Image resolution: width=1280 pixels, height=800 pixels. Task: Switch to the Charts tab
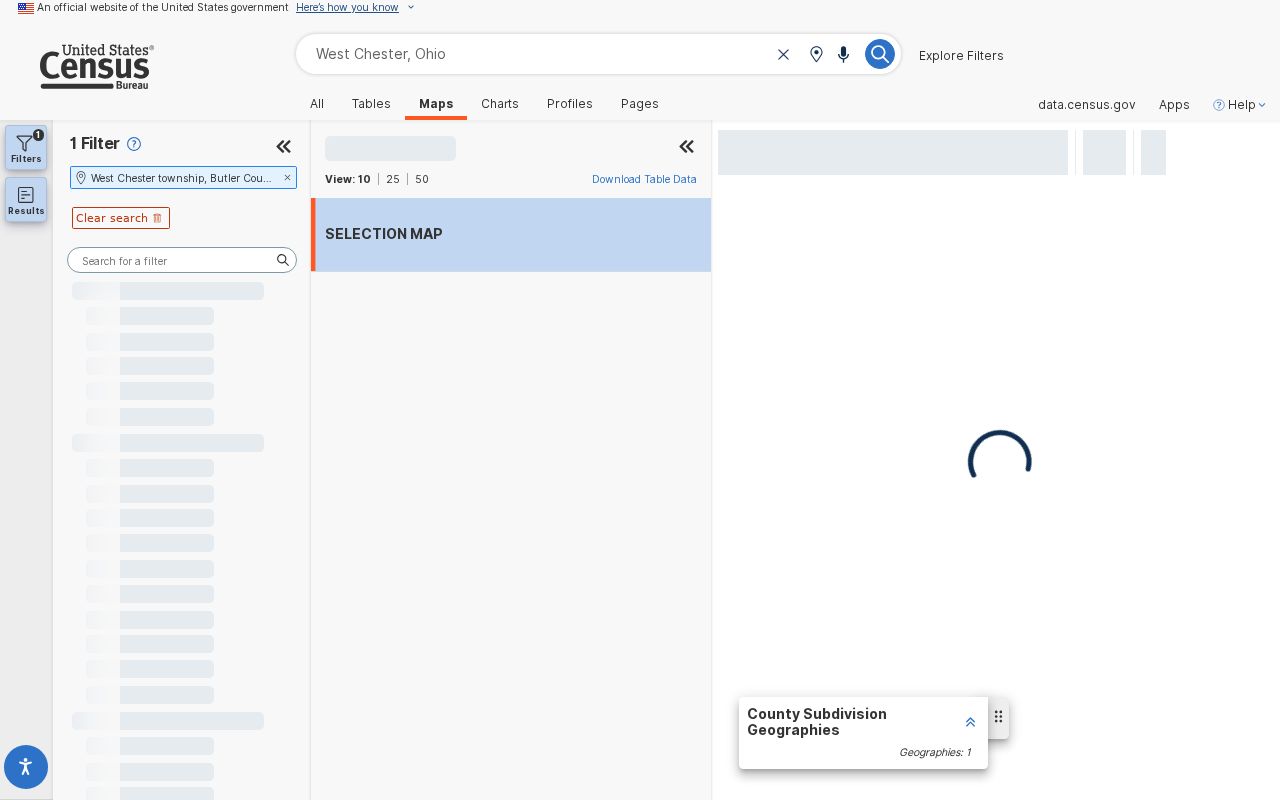(x=500, y=104)
